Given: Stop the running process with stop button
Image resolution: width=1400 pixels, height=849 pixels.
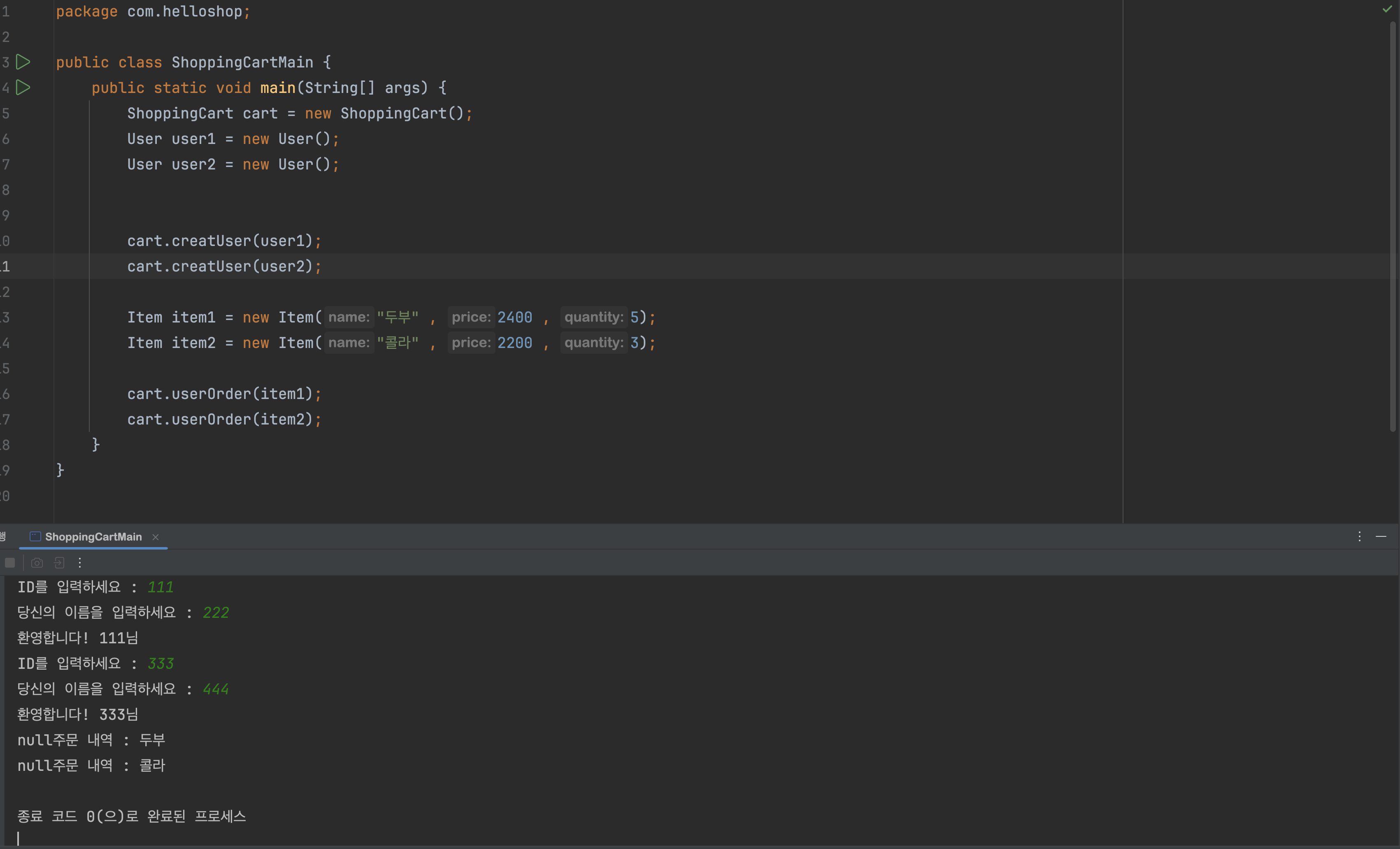Looking at the screenshot, I should (9, 563).
